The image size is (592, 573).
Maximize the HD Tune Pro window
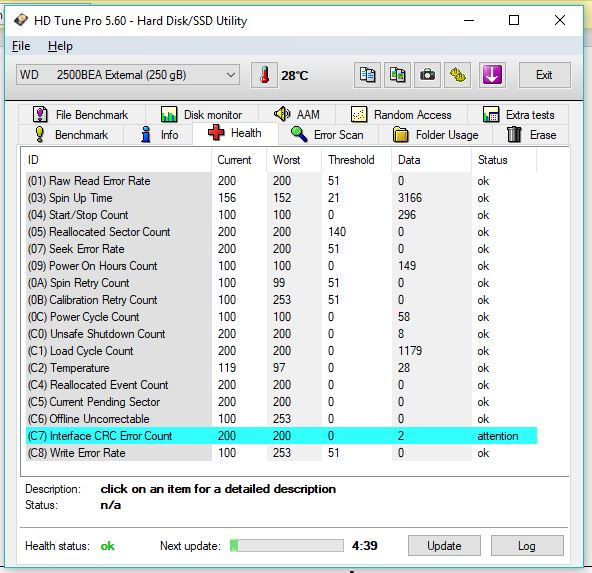tap(514, 20)
